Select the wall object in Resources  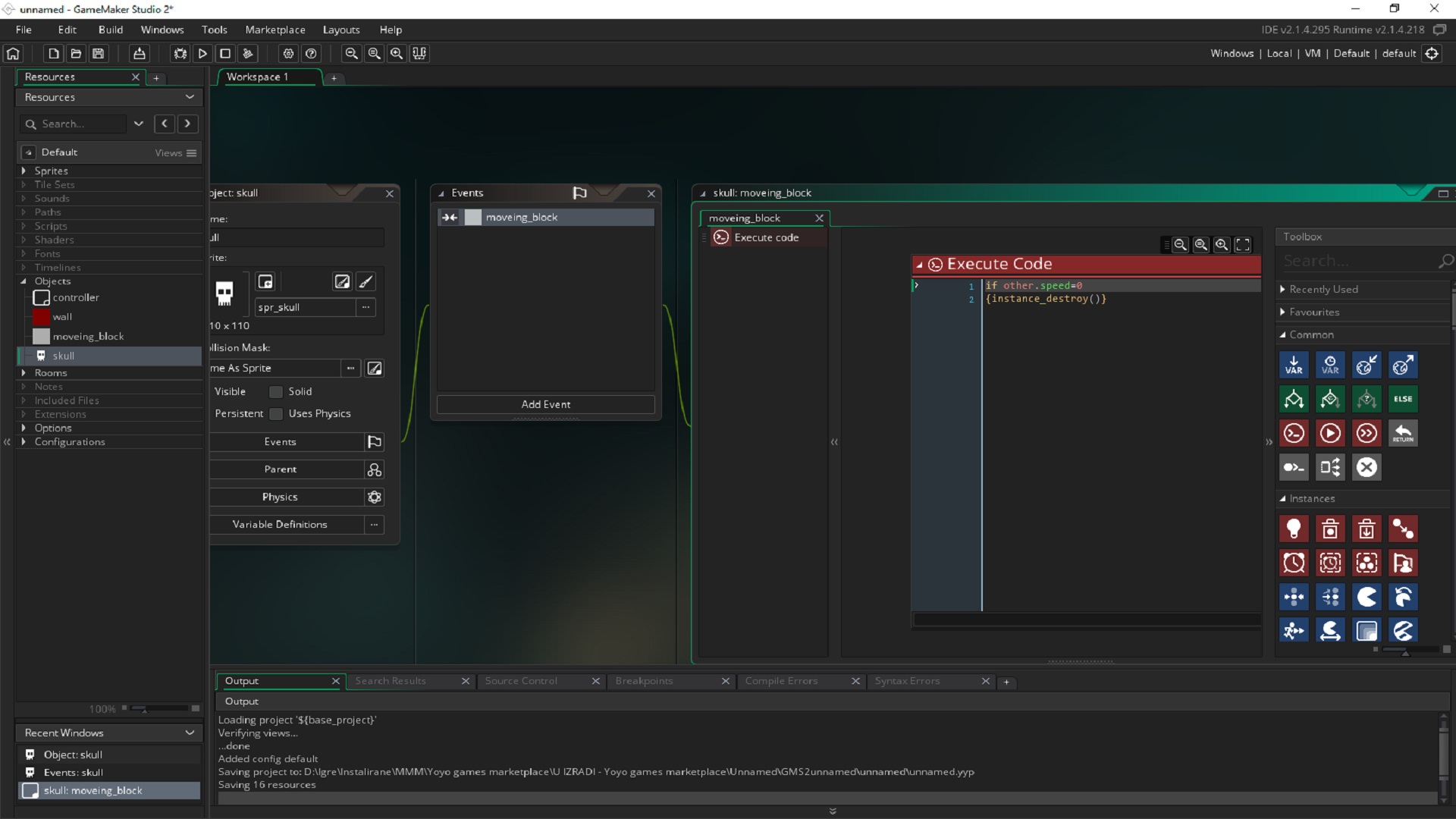point(61,316)
